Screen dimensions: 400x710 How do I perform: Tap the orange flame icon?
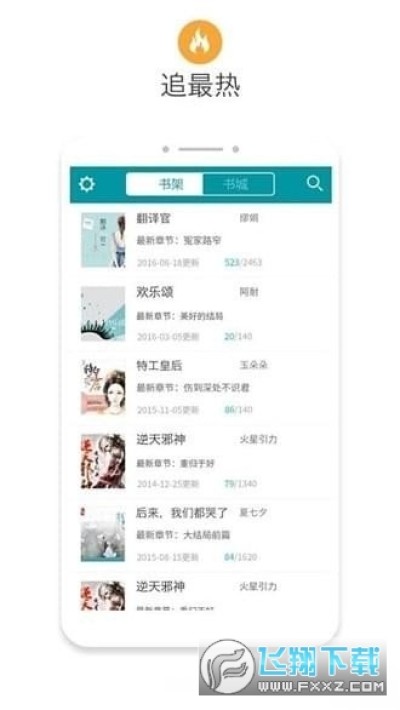tap(200, 42)
